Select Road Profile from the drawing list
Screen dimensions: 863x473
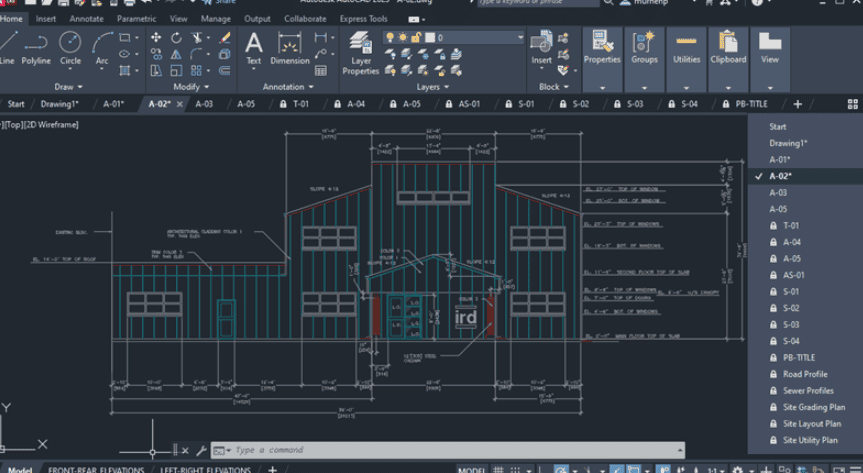[x=805, y=374]
